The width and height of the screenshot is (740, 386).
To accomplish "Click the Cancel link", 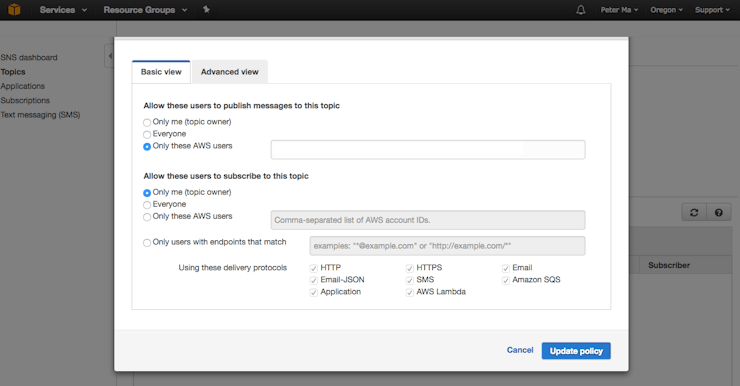I will pyautogui.click(x=520, y=350).
